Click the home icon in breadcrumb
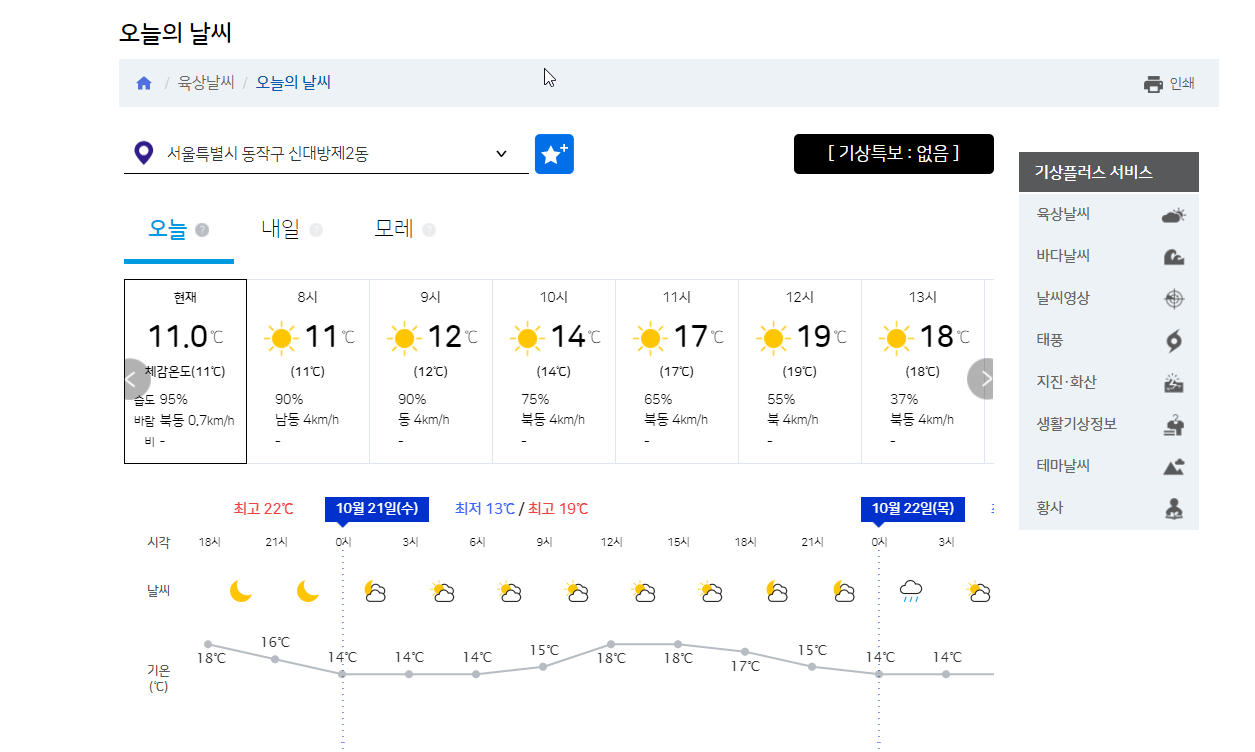 144,83
